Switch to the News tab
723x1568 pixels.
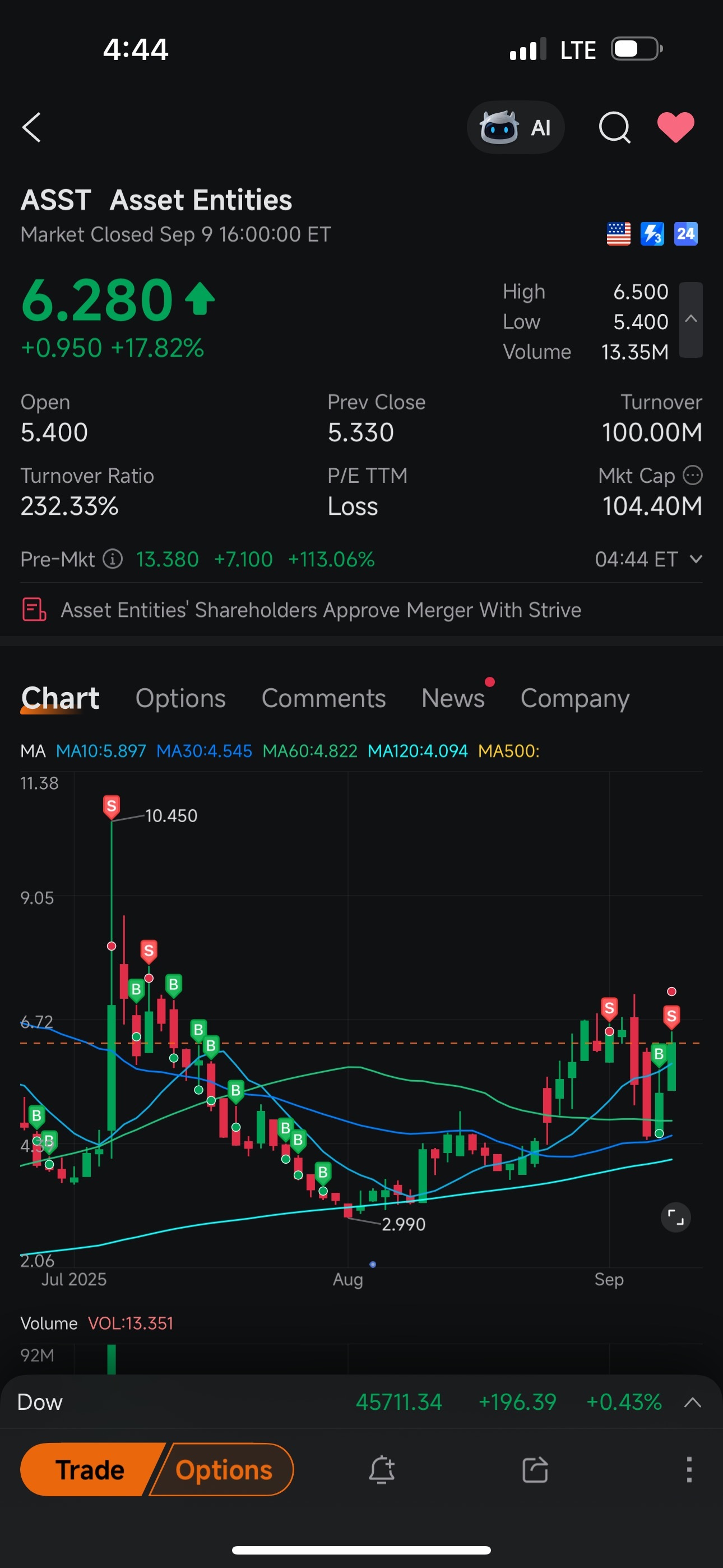[453, 698]
